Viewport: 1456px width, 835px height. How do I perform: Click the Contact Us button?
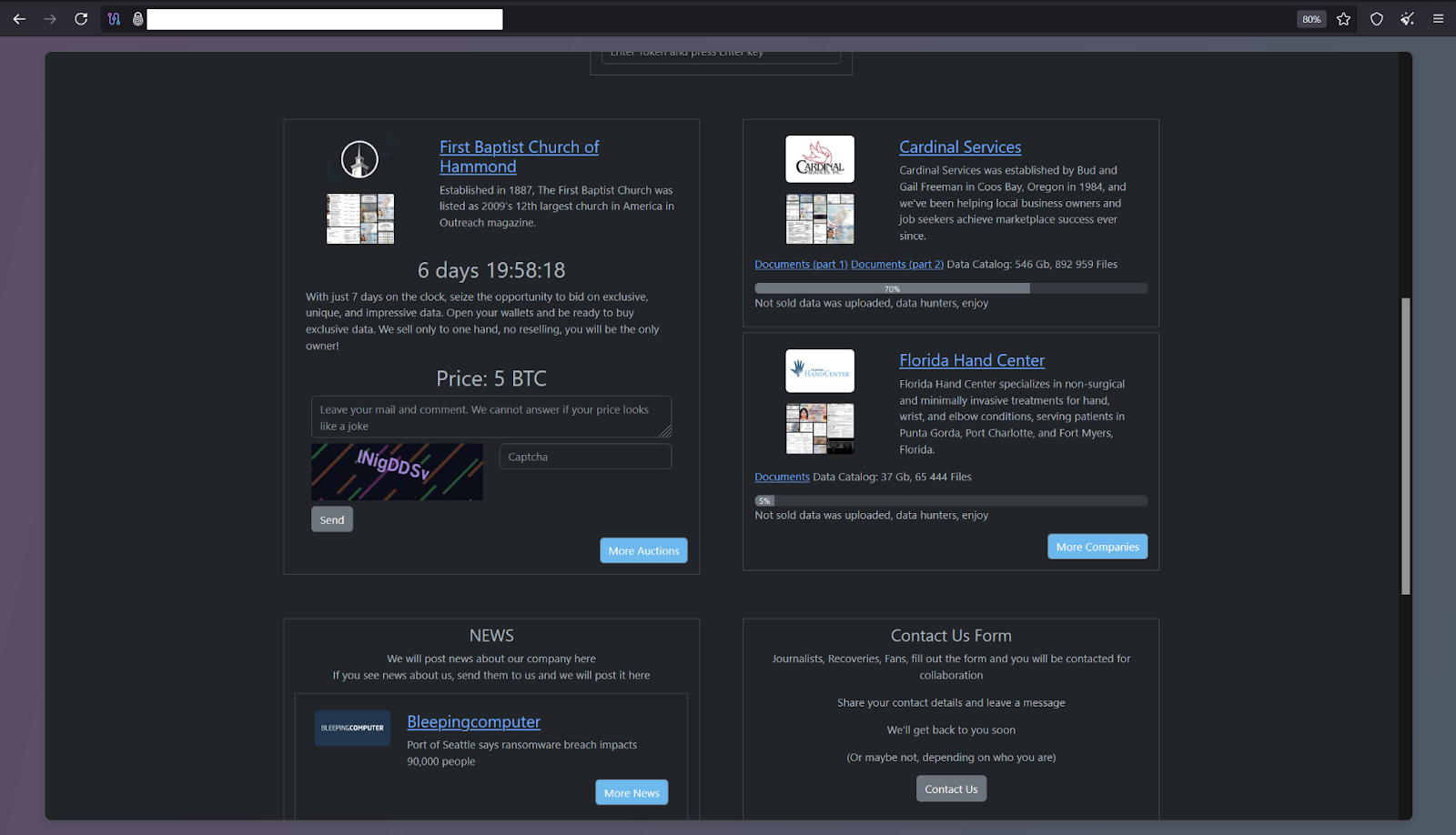coord(951,789)
